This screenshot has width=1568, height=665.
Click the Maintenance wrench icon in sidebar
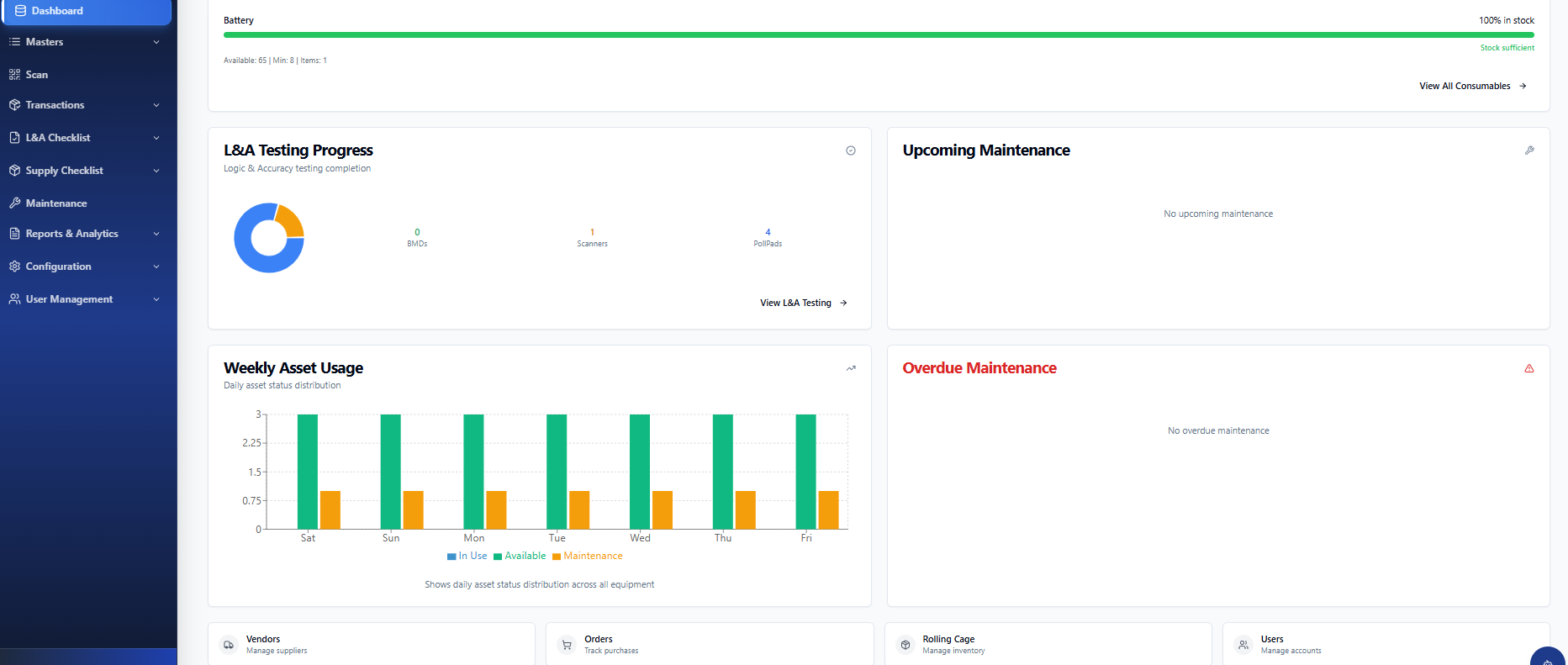pos(14,203)
